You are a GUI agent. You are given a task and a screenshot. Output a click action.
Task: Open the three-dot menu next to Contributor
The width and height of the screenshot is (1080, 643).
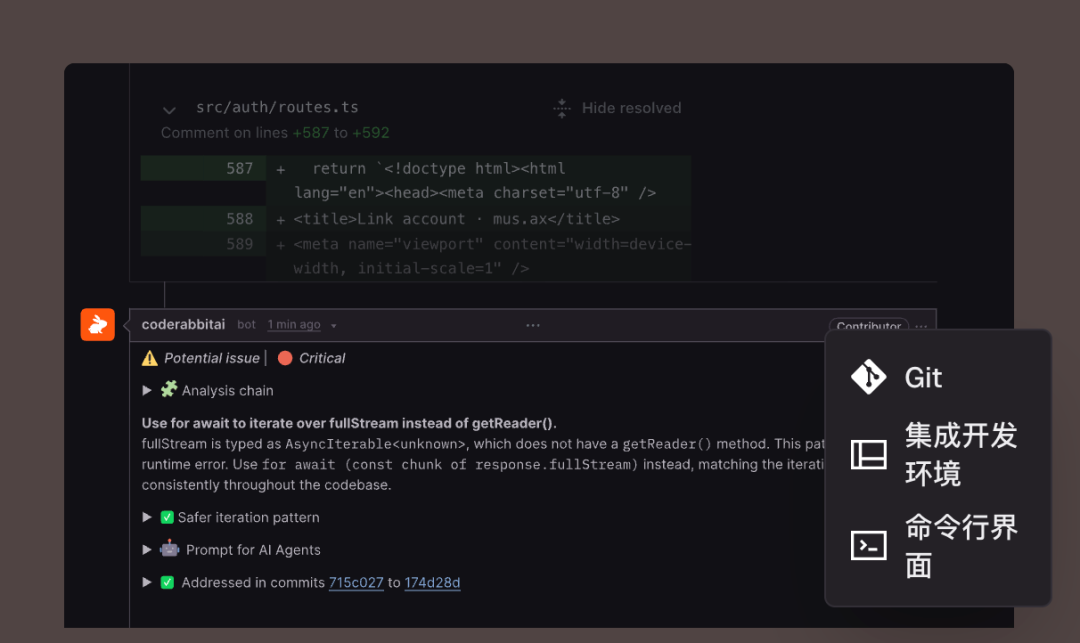(922, 326)
